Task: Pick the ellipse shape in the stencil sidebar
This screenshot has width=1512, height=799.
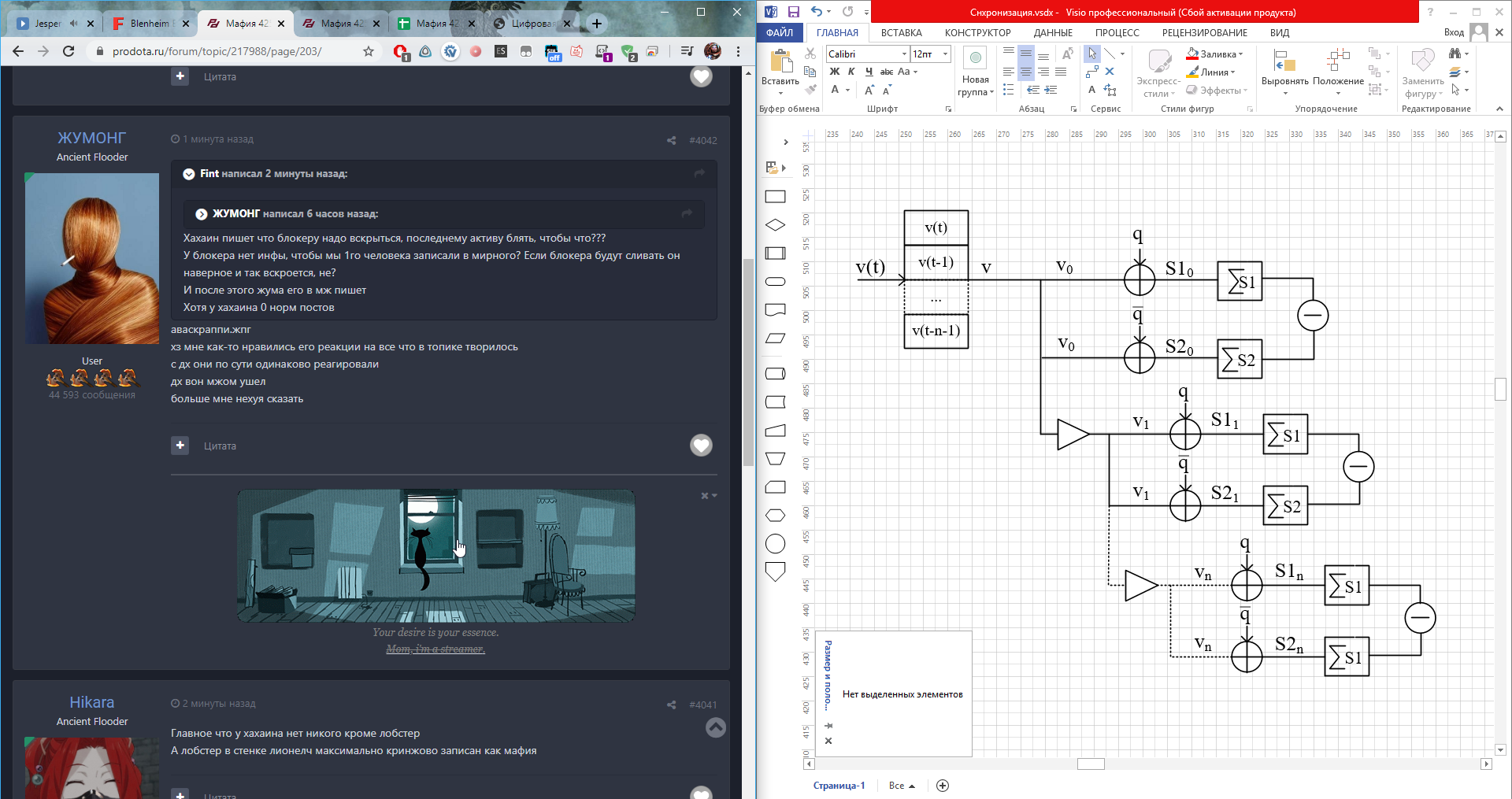Action: pyautogui.click(x=775, y=544)
